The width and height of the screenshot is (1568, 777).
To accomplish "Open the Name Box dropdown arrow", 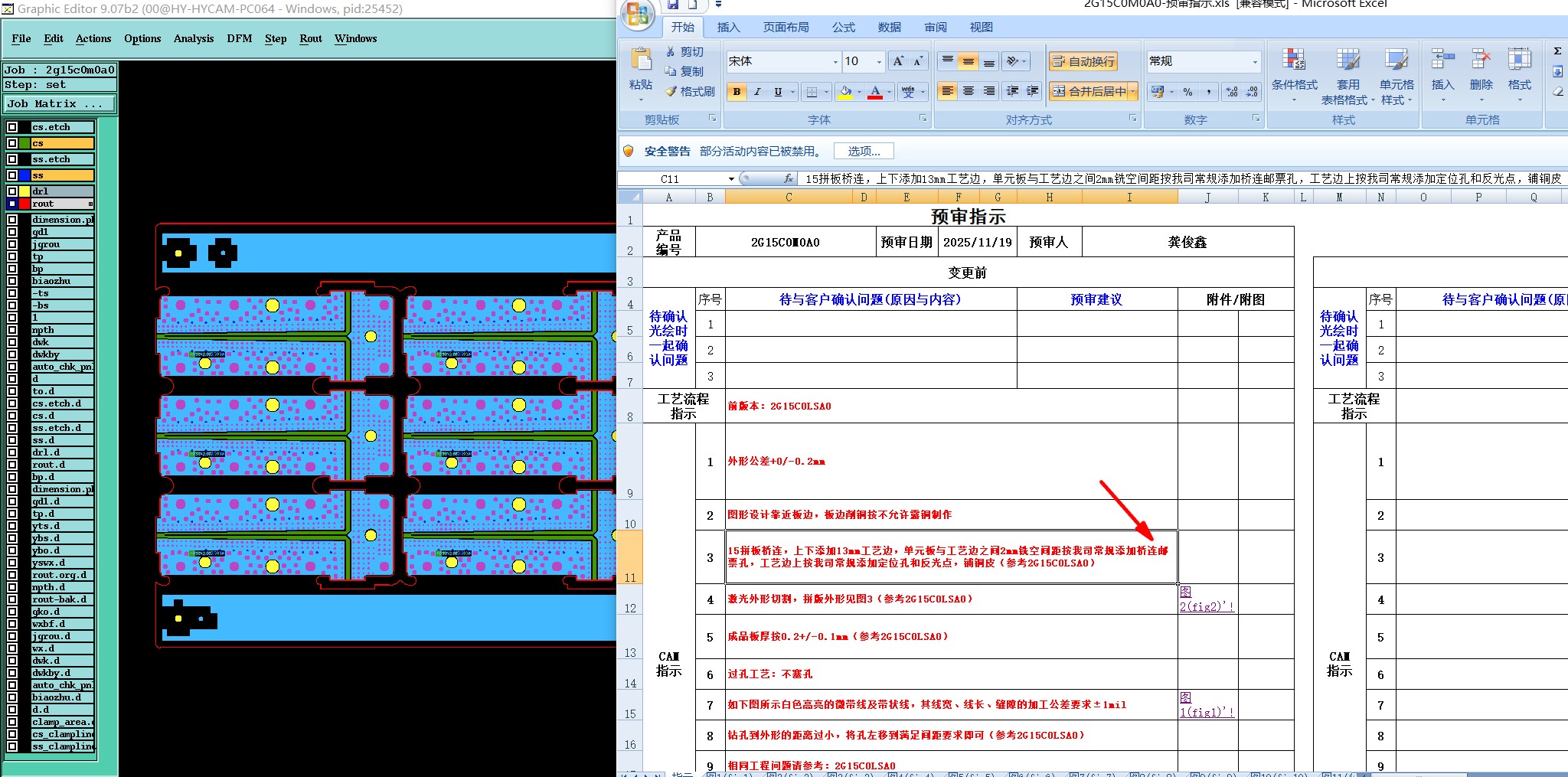I will click(731, 179).
